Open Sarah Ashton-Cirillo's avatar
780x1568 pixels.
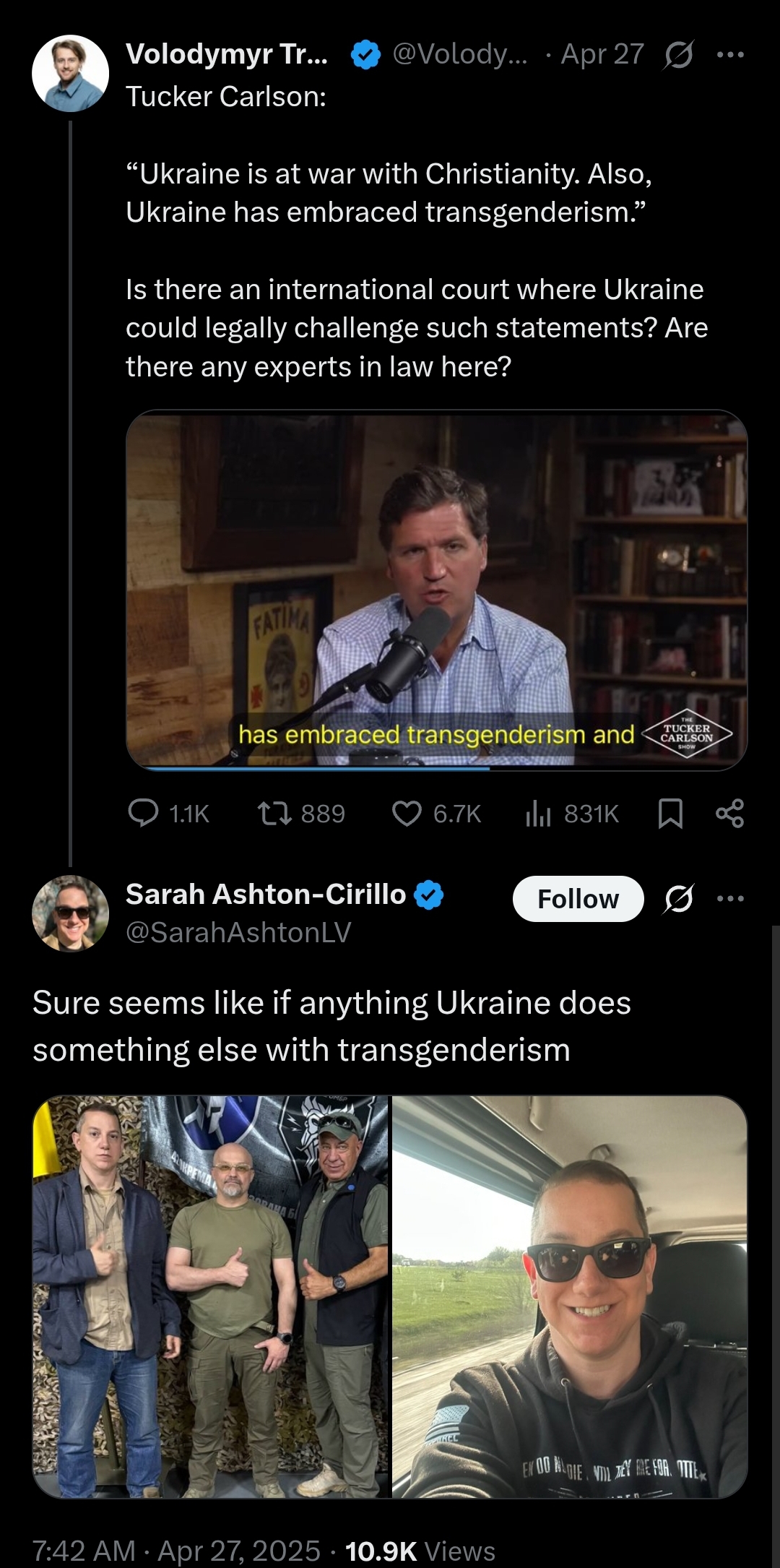pyautogui.click(x=70, y=913)
